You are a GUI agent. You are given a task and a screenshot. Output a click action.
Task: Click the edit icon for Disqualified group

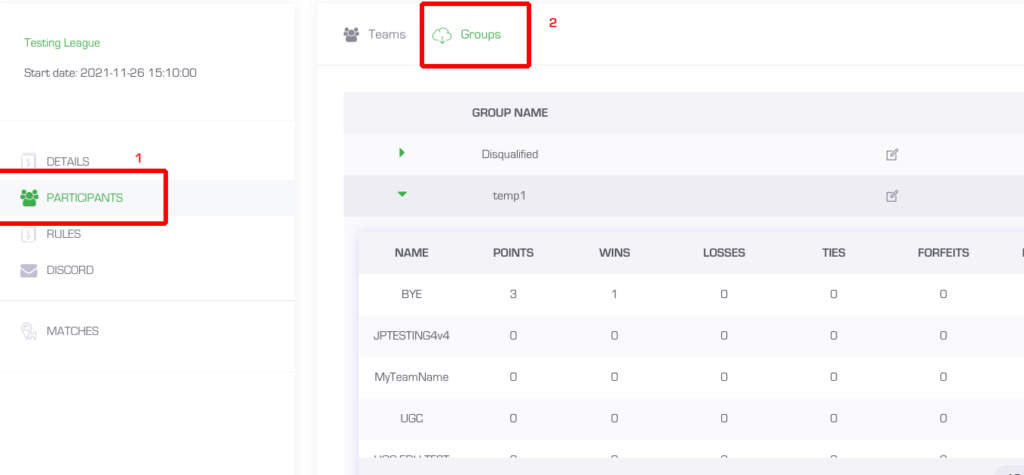[892, 155]
